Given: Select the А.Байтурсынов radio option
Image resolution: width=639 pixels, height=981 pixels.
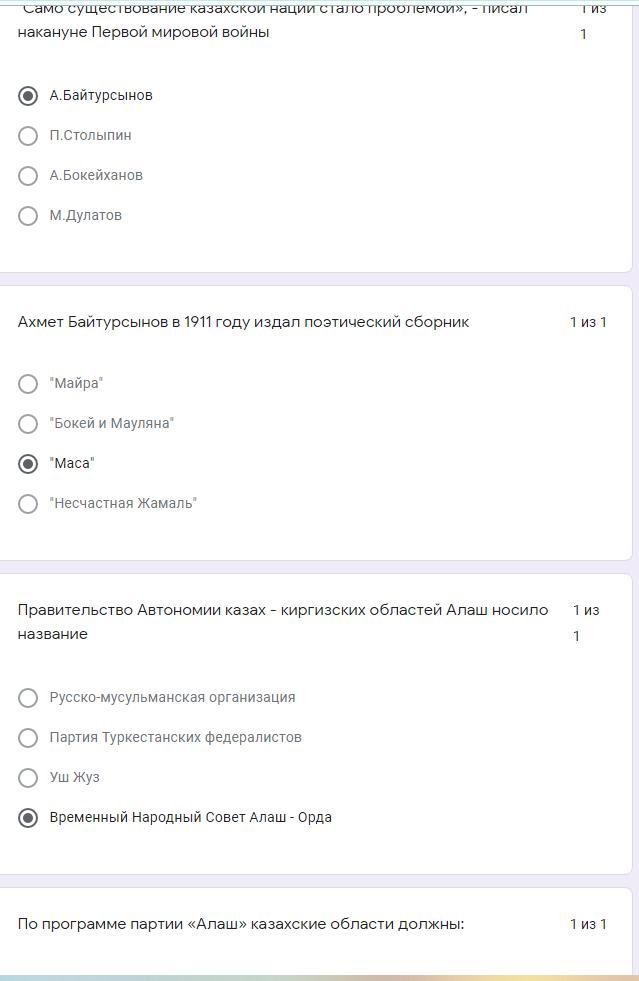Looking at the screenshot, I should (28, 96).
